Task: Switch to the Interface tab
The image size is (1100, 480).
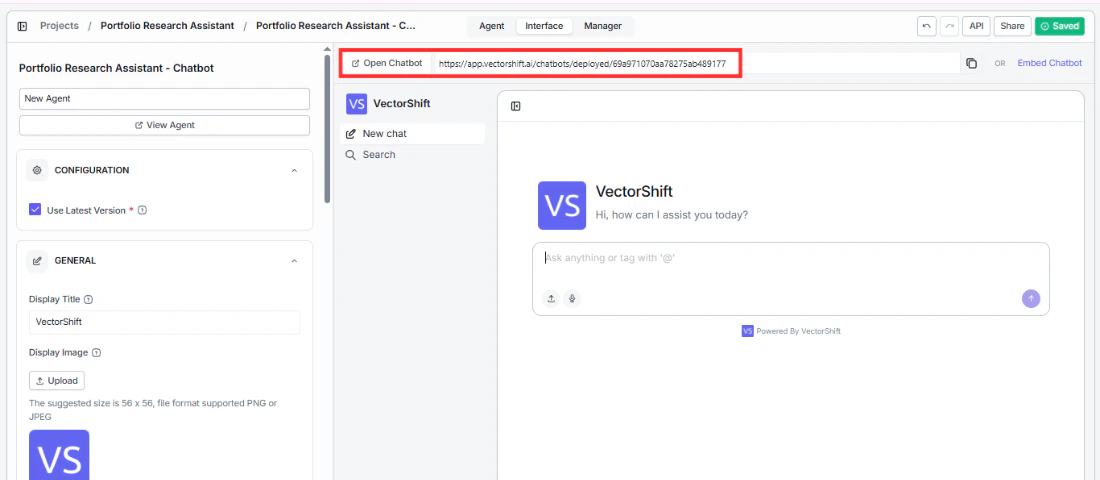Action: pyautogui.click(x=544, y=26)
